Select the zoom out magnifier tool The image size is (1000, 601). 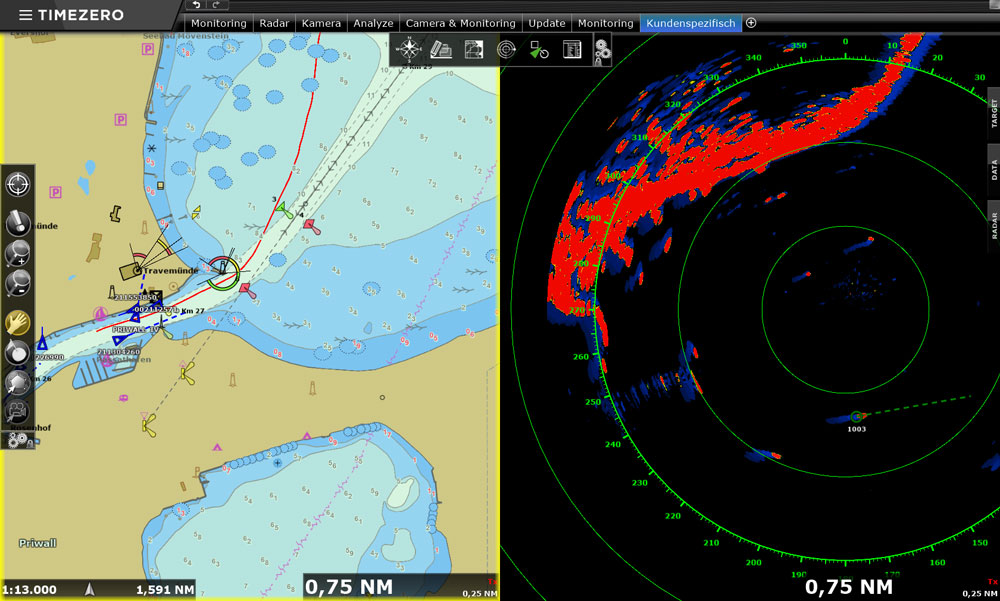[x=18, y=285]
